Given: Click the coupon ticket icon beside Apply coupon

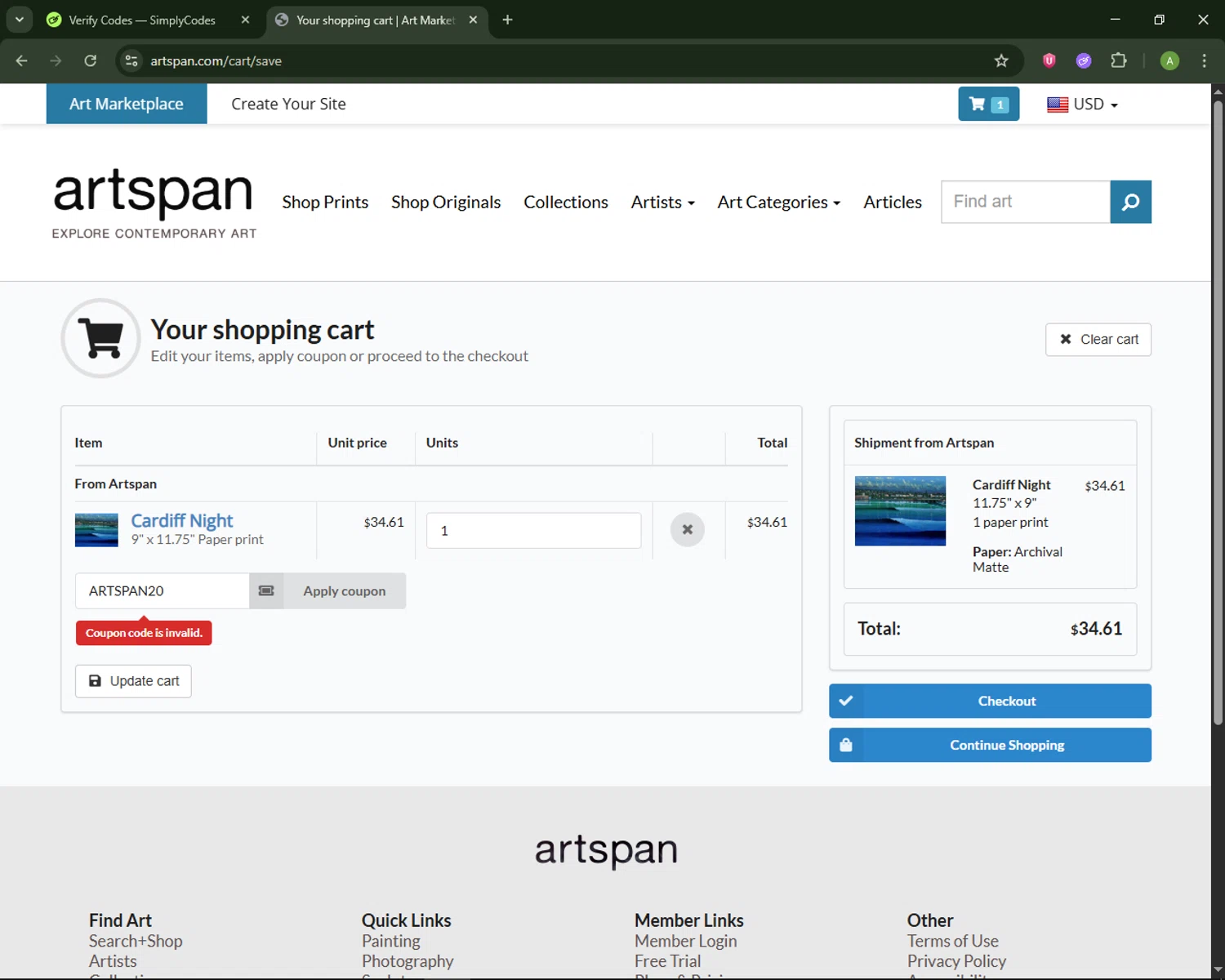Looking at the screenshot, I should (266, 590).
